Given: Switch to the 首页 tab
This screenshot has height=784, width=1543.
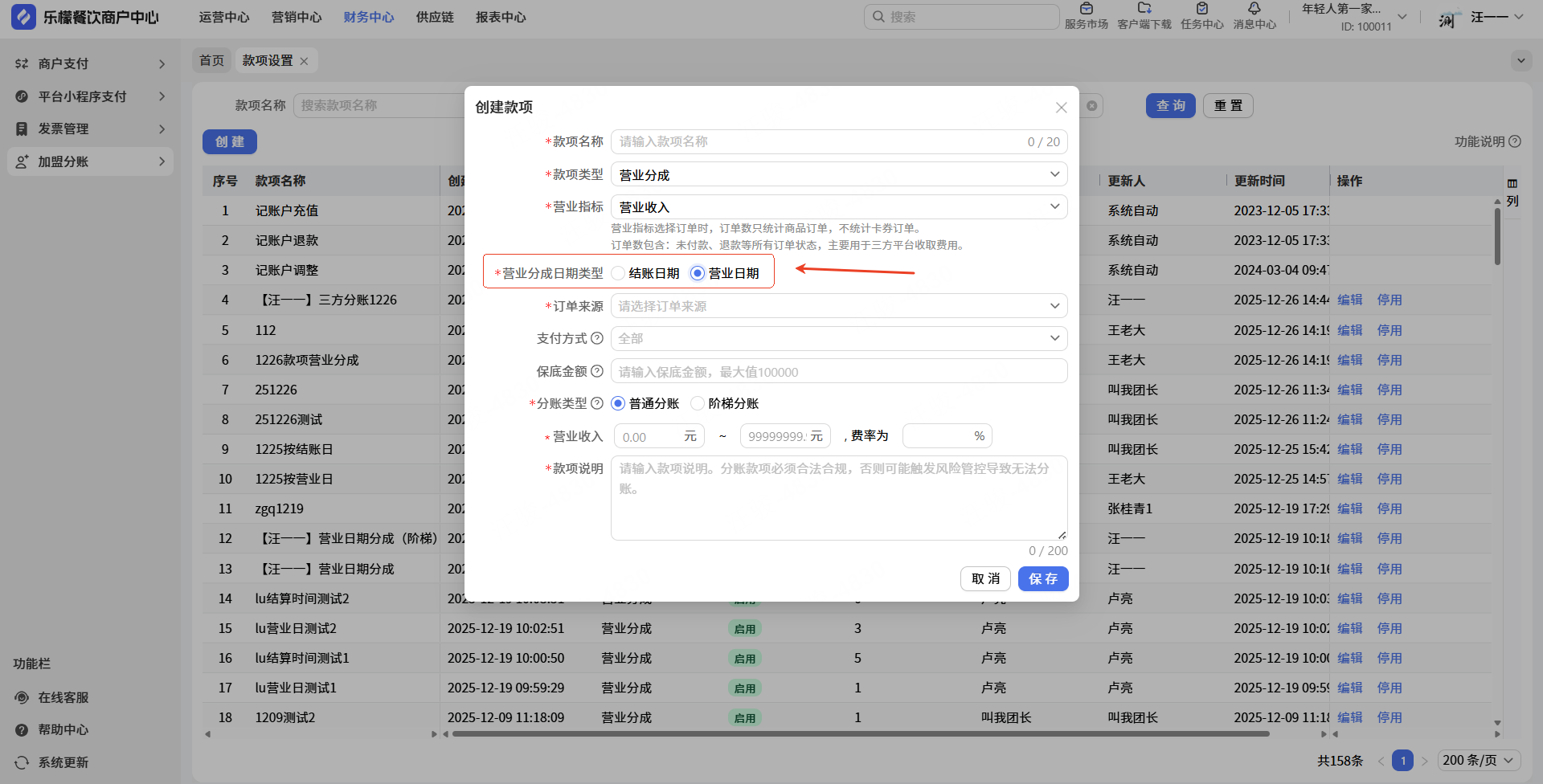Looking at the screenshot, I should pyautogui.click(x=212, y=60).
